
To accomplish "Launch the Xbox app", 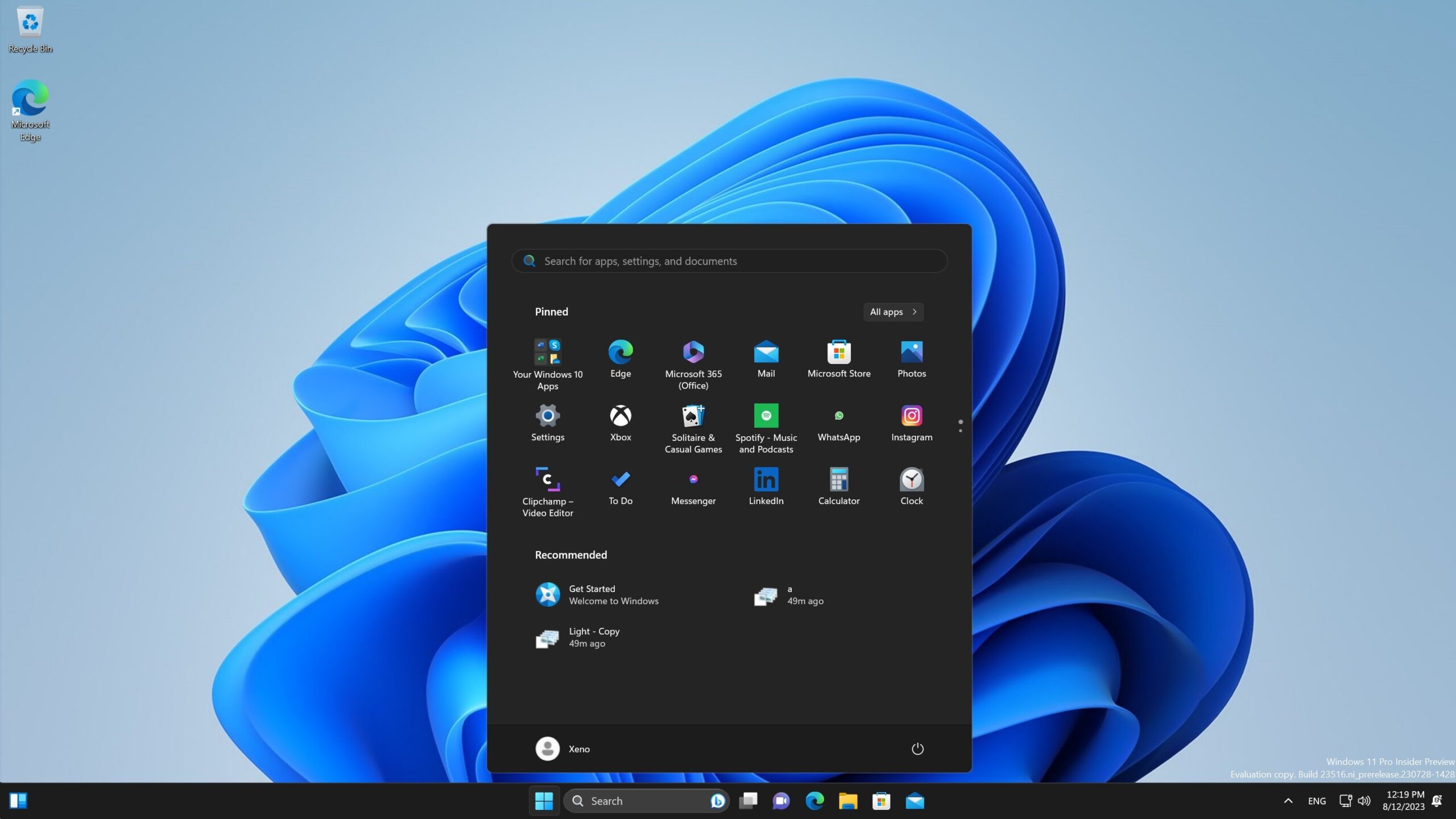I will (621, 423).
